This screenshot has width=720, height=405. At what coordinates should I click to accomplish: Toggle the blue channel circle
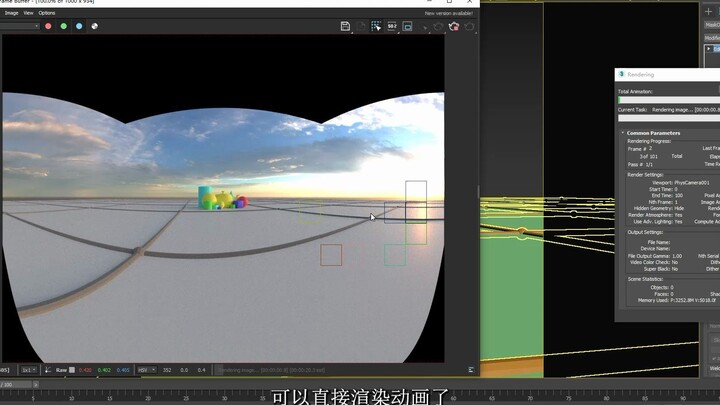[x=79, y=26]
